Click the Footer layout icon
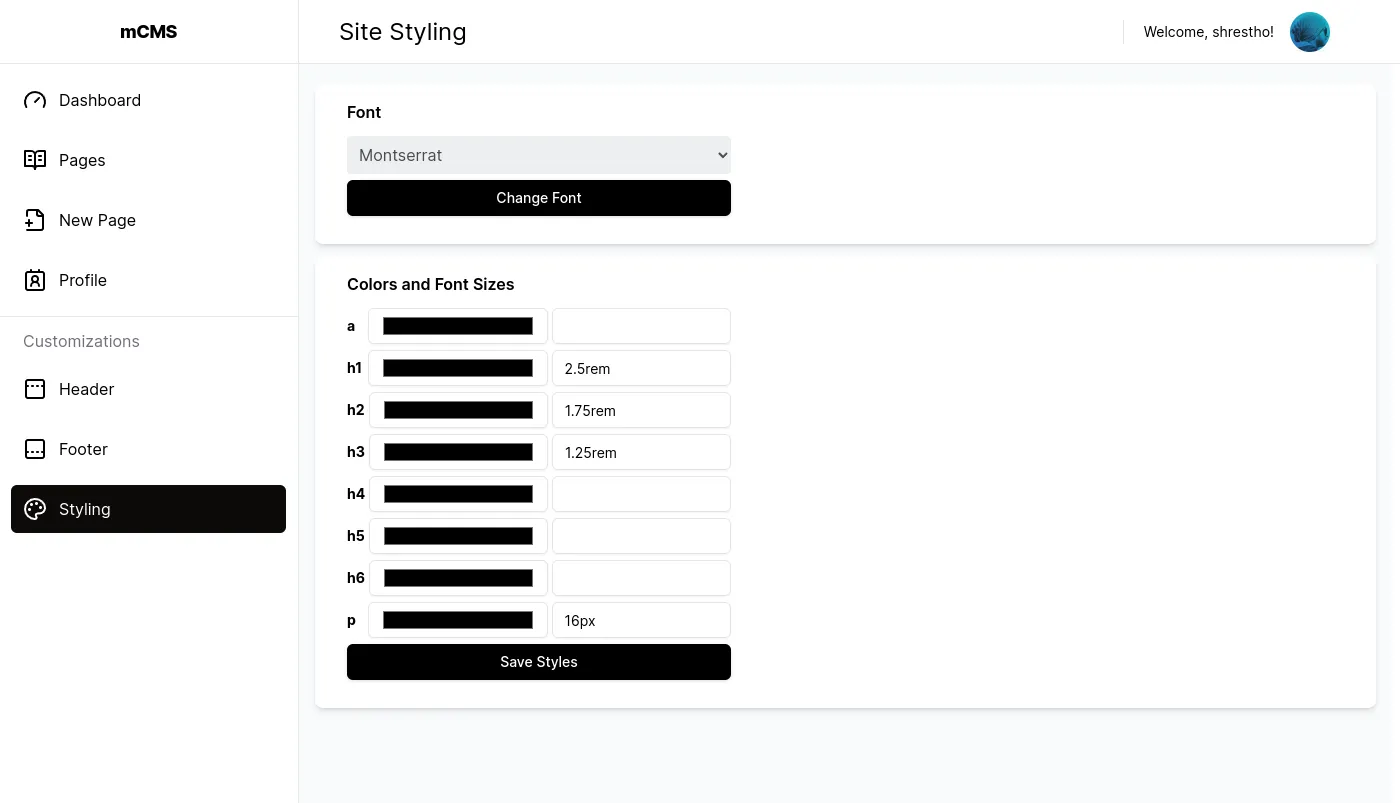 point(35,449)
